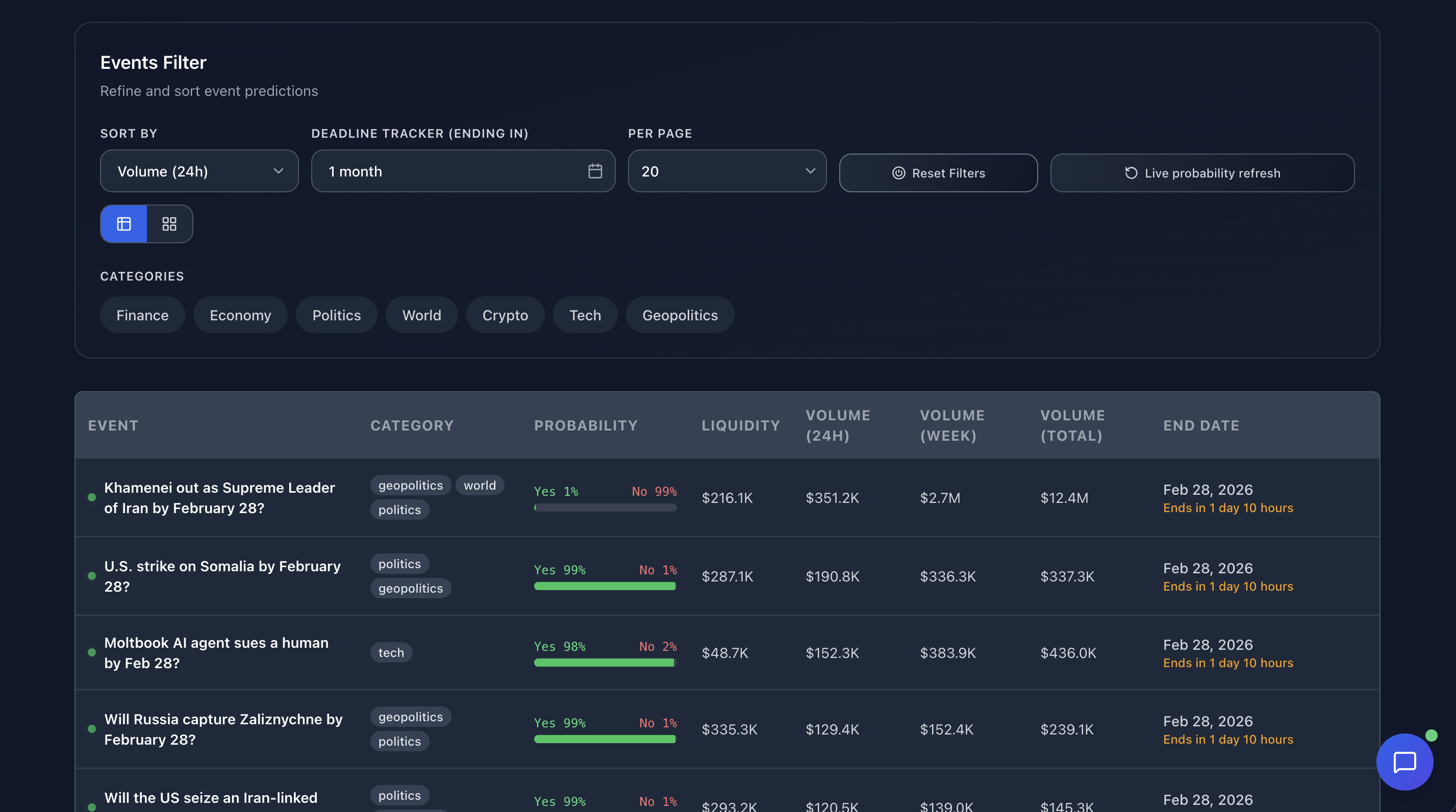The width and height of the screenshot is (1456, 812).
Task: Open the Moltbook AI agent event row
Action: [x=216, y=653]
